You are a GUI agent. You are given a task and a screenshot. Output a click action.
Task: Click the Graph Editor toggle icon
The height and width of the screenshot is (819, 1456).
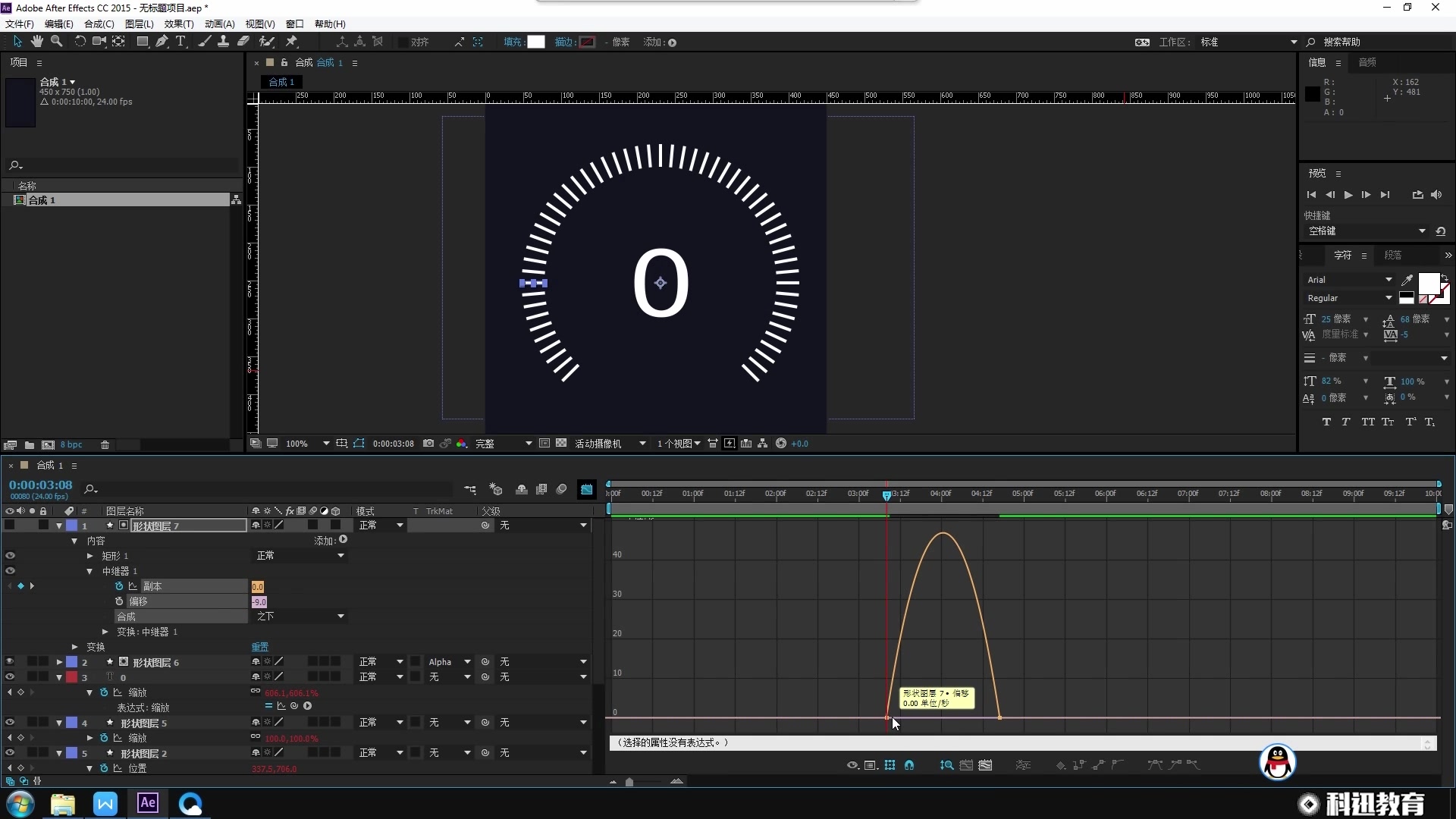(x=587, y=489)
